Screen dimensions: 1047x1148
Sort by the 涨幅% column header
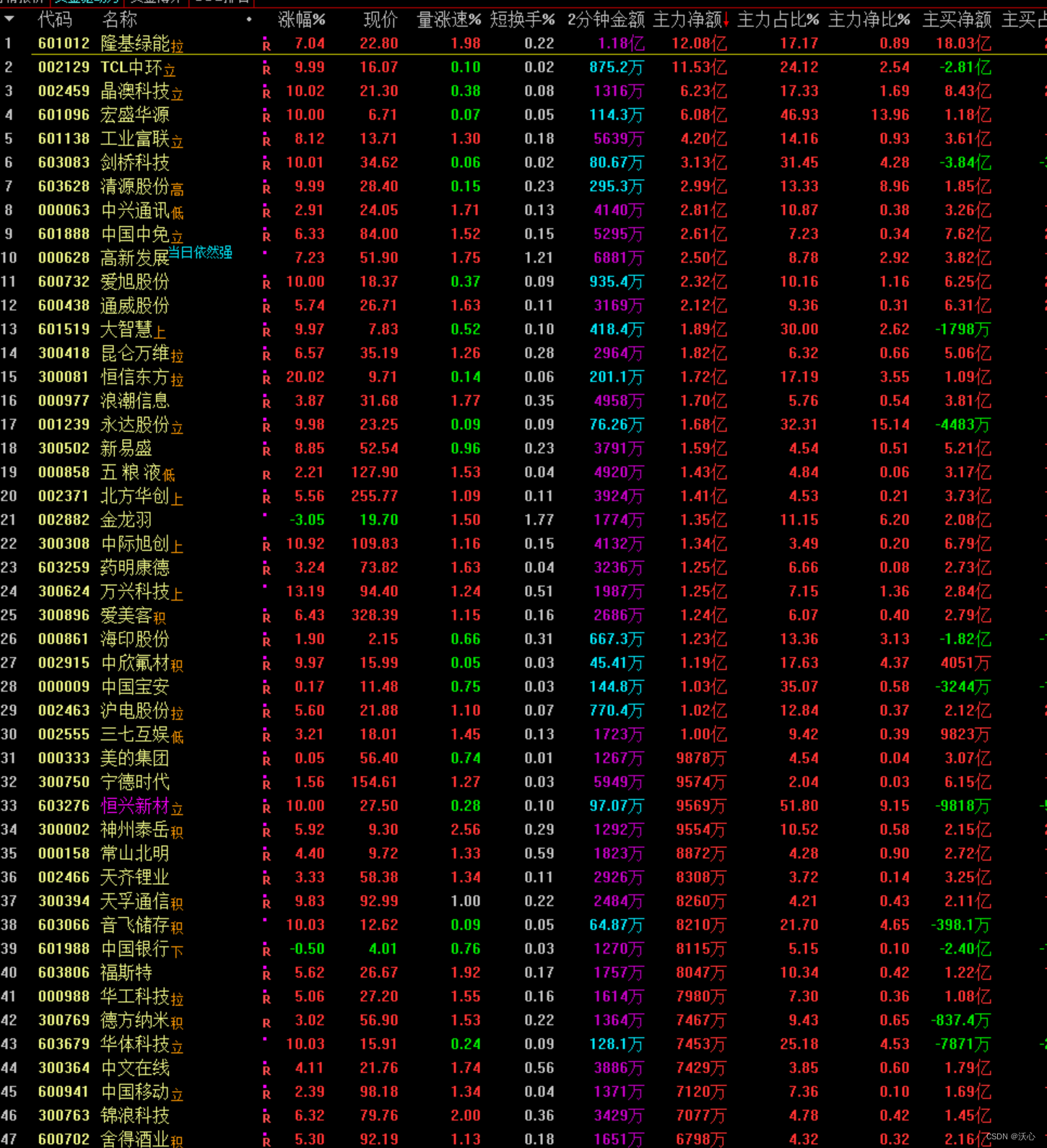[x=301, y=19]
